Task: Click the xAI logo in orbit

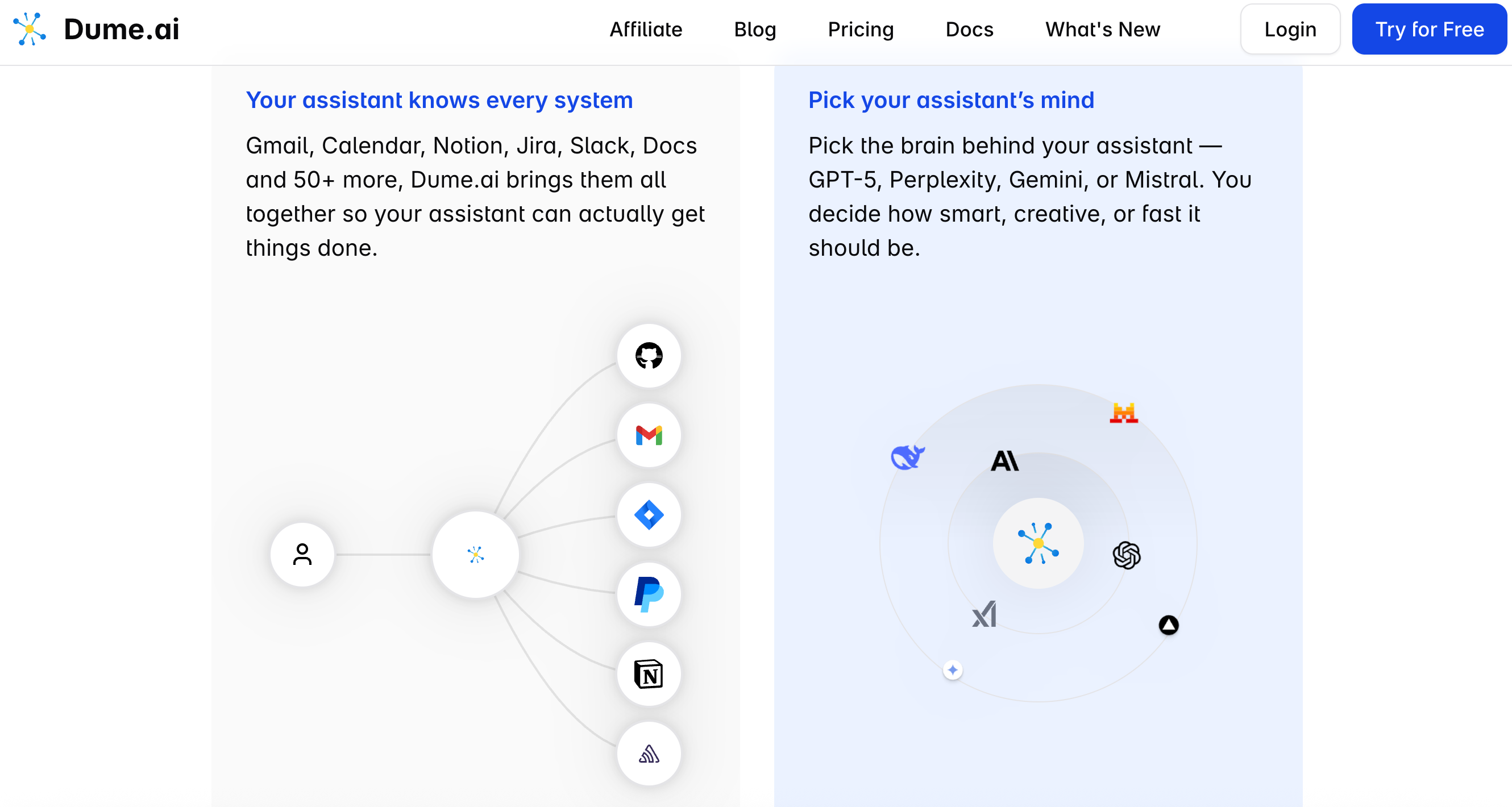Action: 985,614
